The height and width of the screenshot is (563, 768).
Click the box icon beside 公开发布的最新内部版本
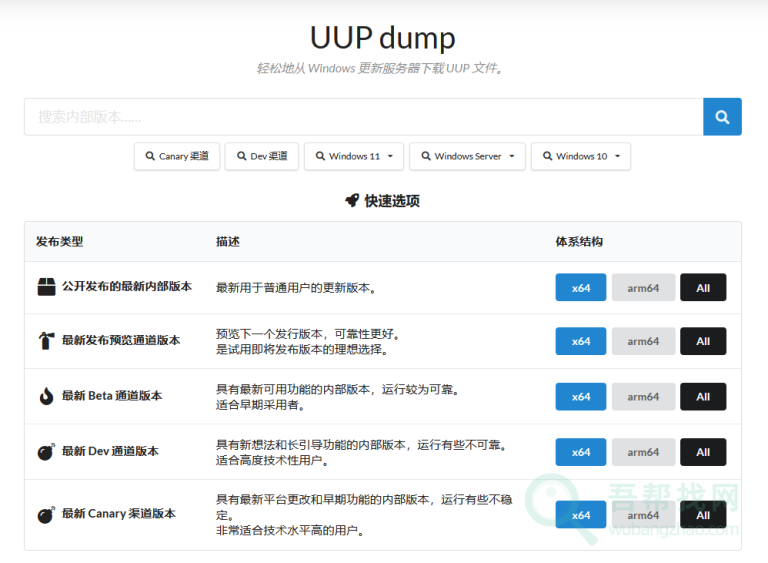pyautogui.click(x=46, y=287)
